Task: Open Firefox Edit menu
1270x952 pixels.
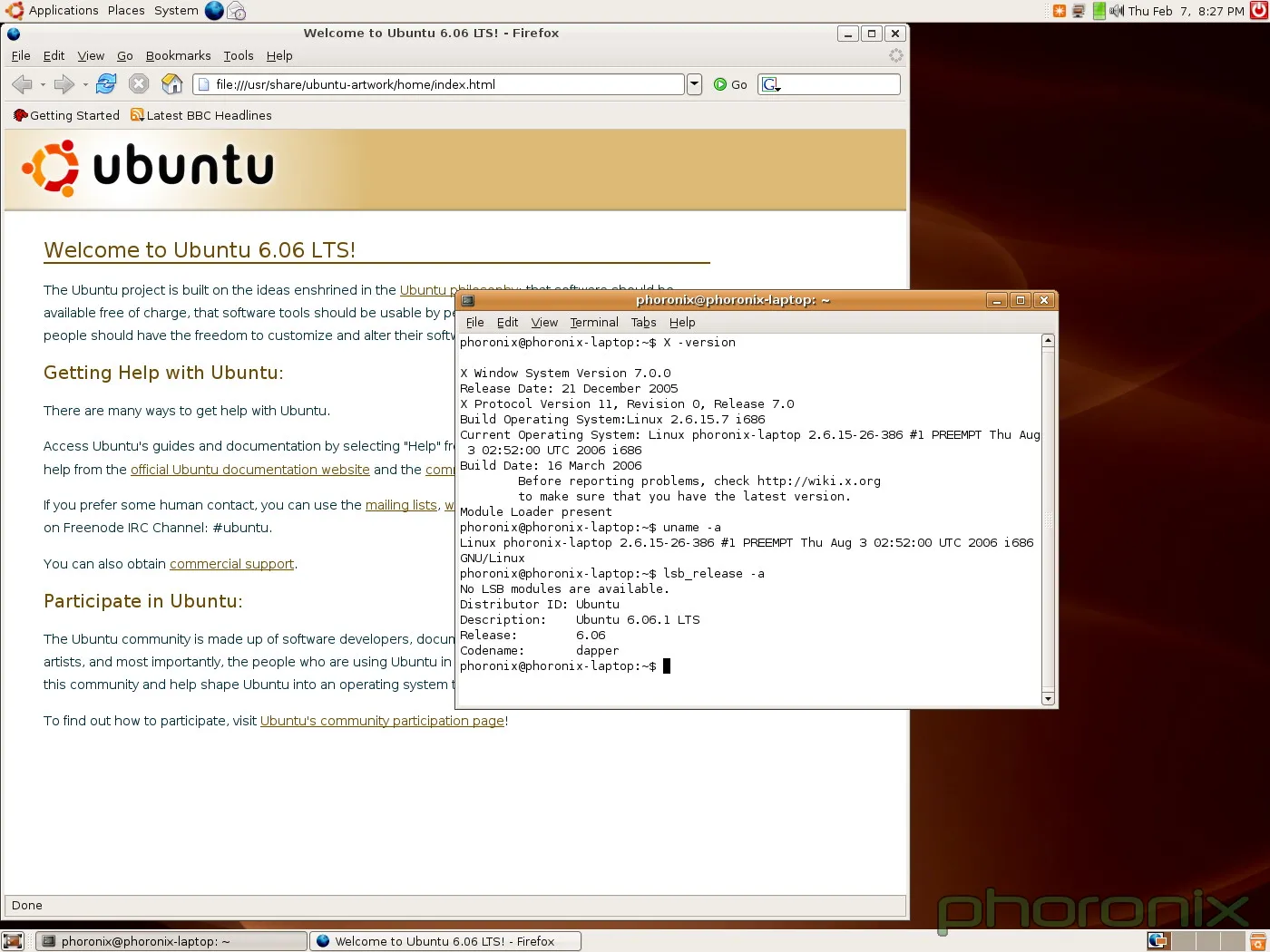Action: (x=54, y=55)
